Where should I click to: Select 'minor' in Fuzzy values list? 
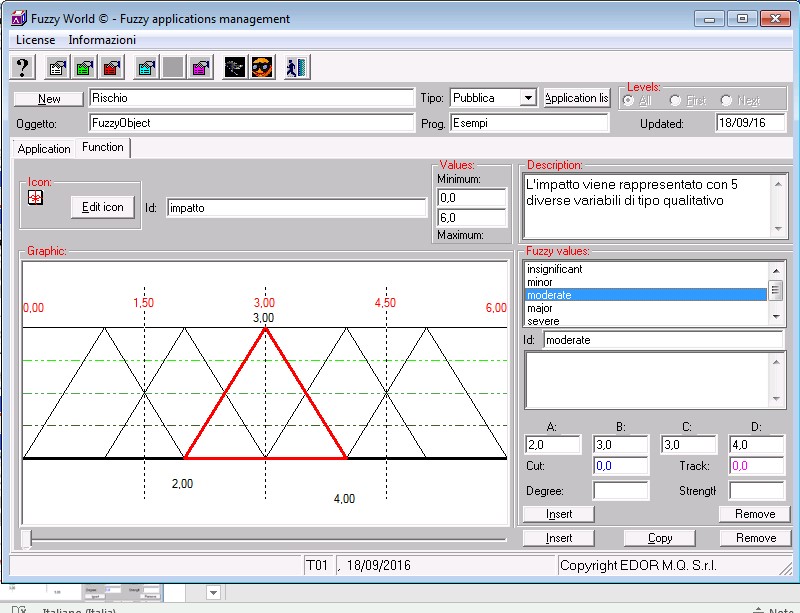coord(646,282)
